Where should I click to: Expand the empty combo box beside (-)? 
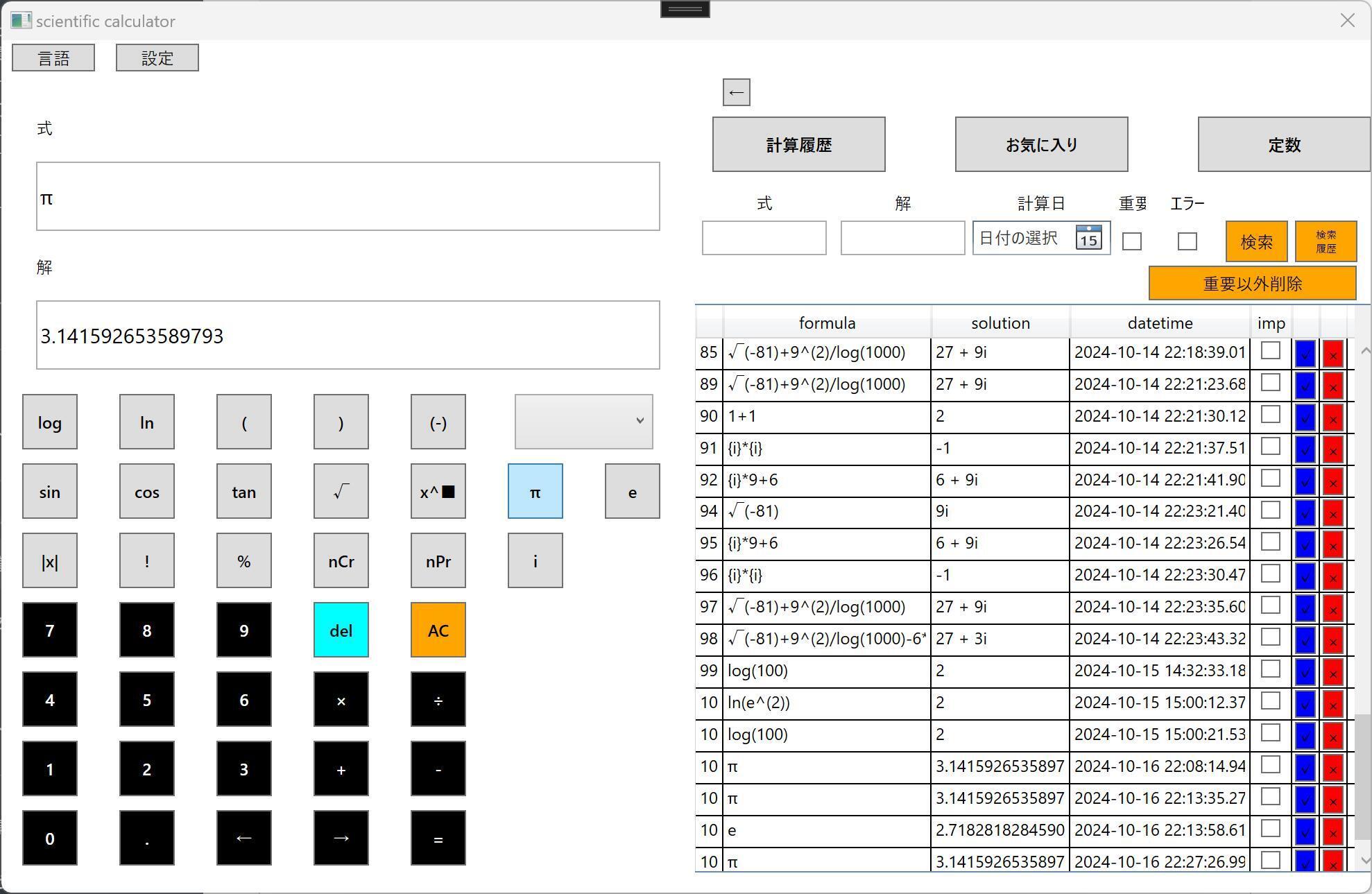pyautogui.click(x=583, y=421)
